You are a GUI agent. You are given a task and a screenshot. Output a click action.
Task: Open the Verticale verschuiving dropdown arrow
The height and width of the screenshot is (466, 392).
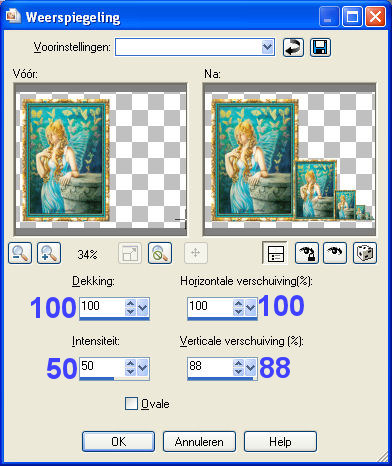click(x=251, y=367)
